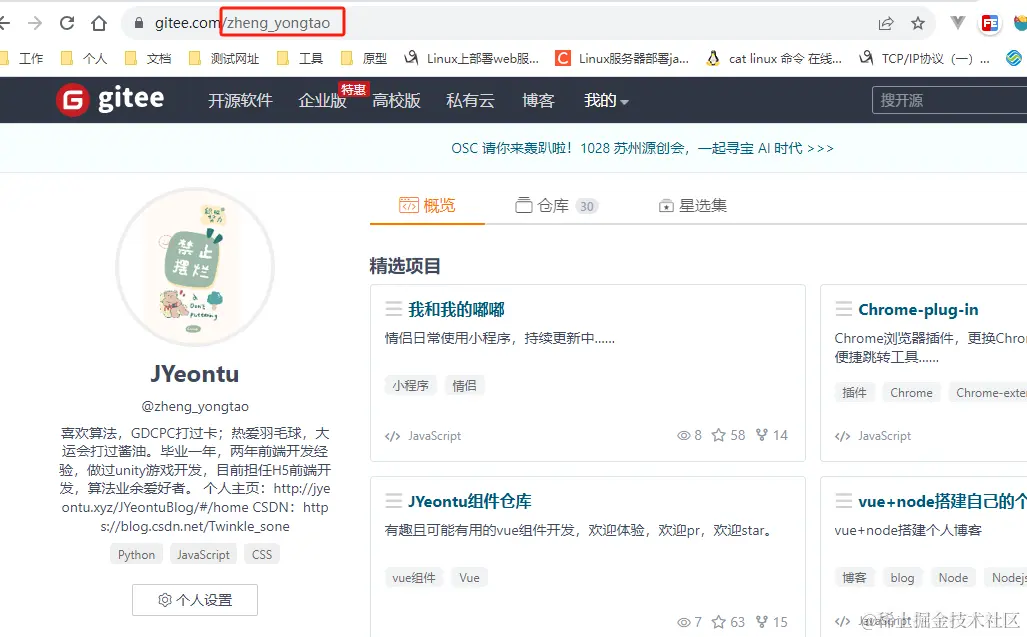
Task: Go to browser home page icon
Action: tap(99, 24)
